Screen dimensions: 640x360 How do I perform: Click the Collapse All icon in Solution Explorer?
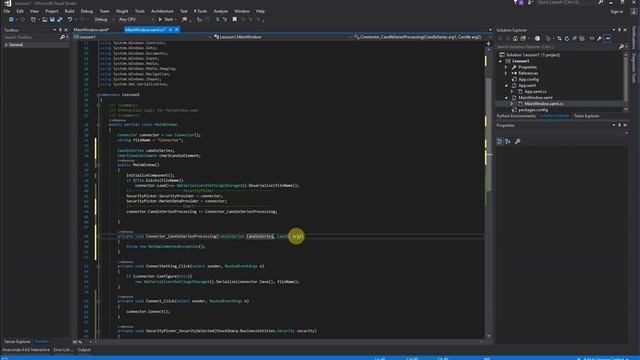coord(574,38)
